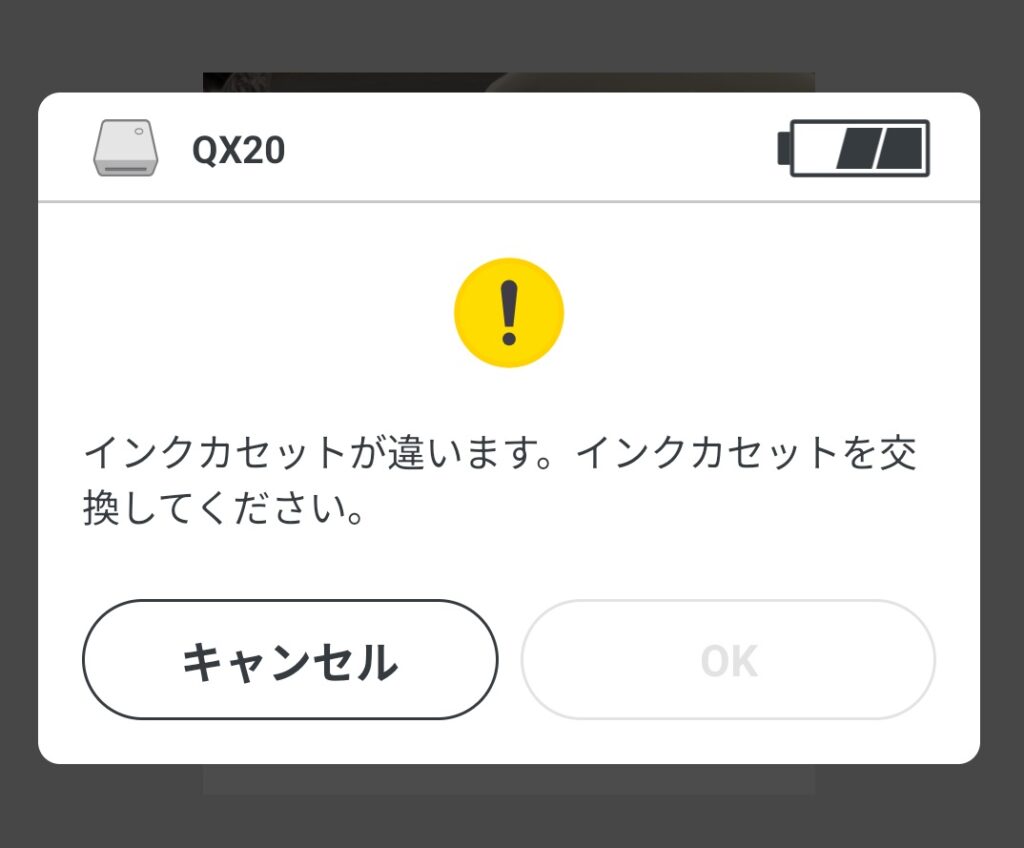Tap the dimmed photo preview behind dialog
The image size is (1024, 848).
coord(509,82)
